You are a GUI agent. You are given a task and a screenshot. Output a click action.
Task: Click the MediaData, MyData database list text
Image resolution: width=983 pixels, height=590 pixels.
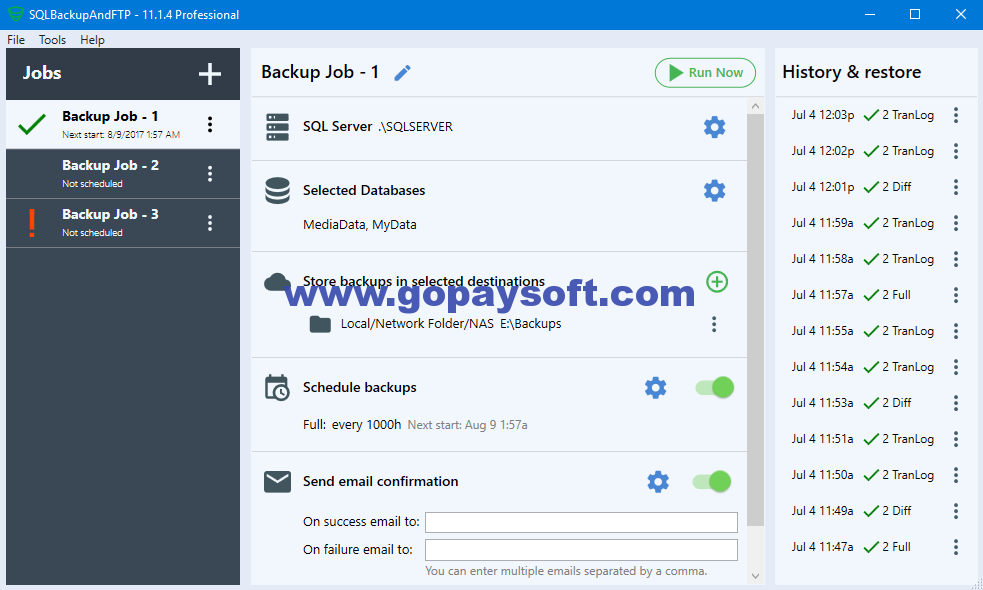pyautogui.click(x=359, y=224)
